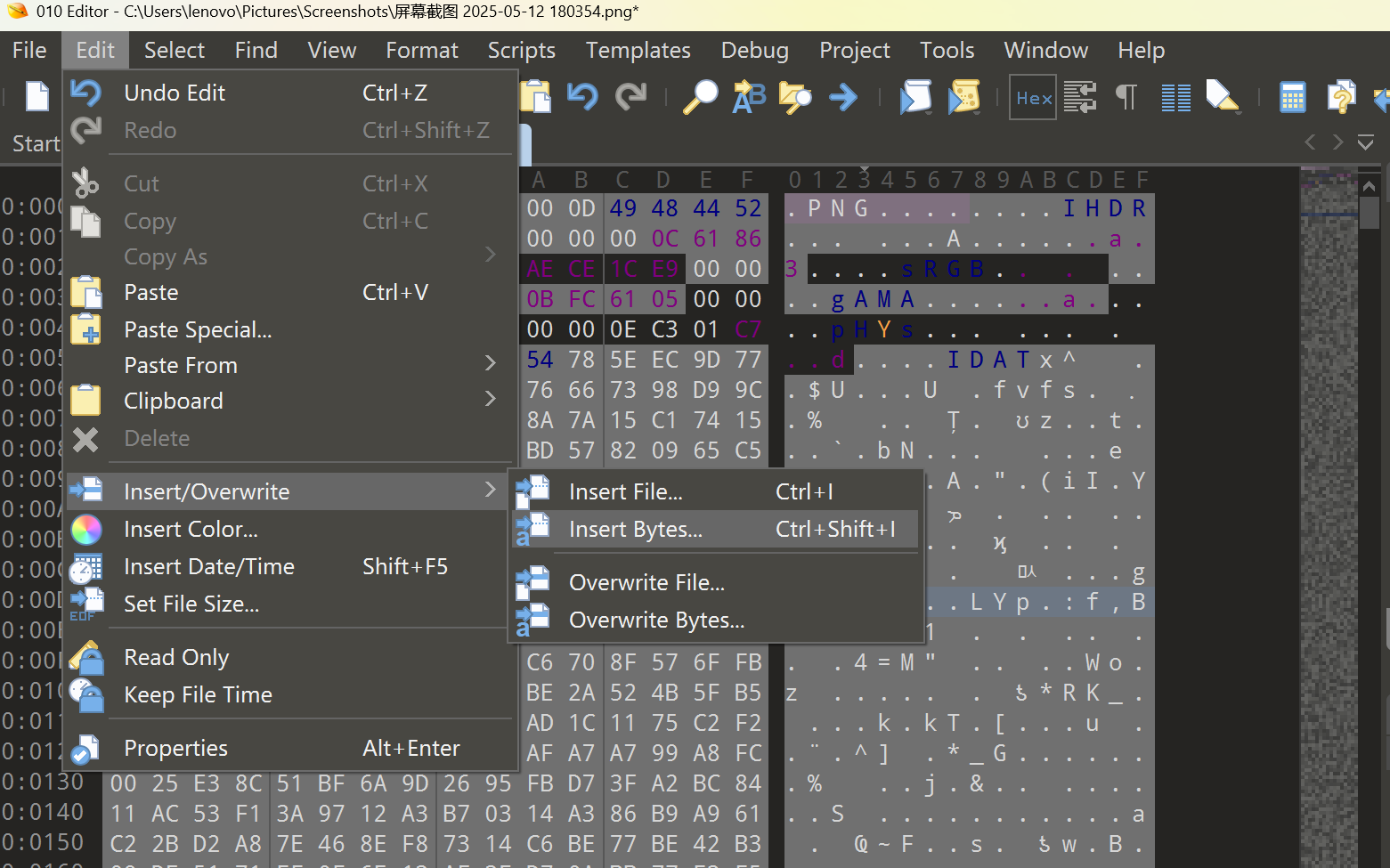The image size is (1390, 868).
Task: Toggle Keep File Time option
Action: pos(290,694)
